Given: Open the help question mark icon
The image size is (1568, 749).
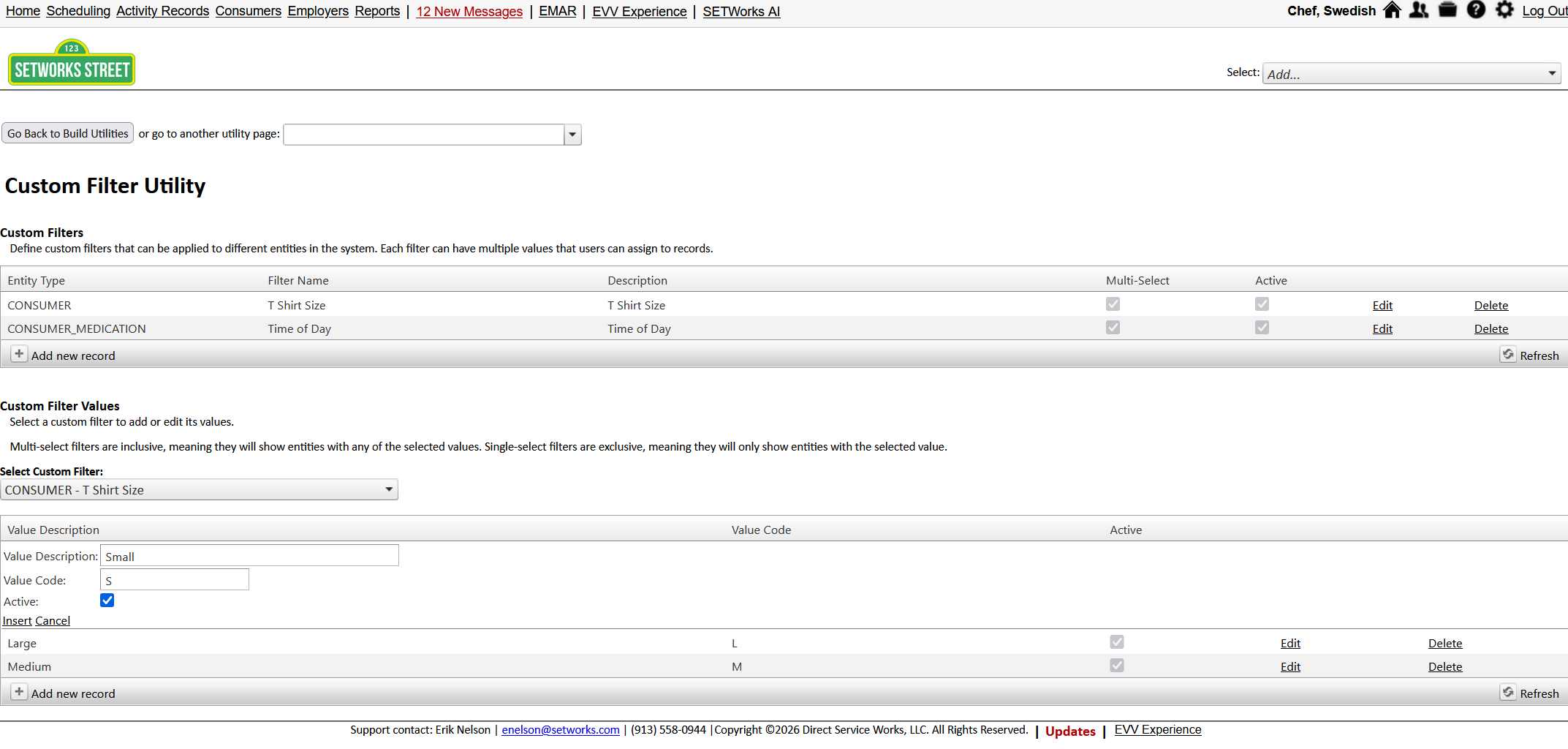Looking at the screenshot, I should coord(1476,10).
